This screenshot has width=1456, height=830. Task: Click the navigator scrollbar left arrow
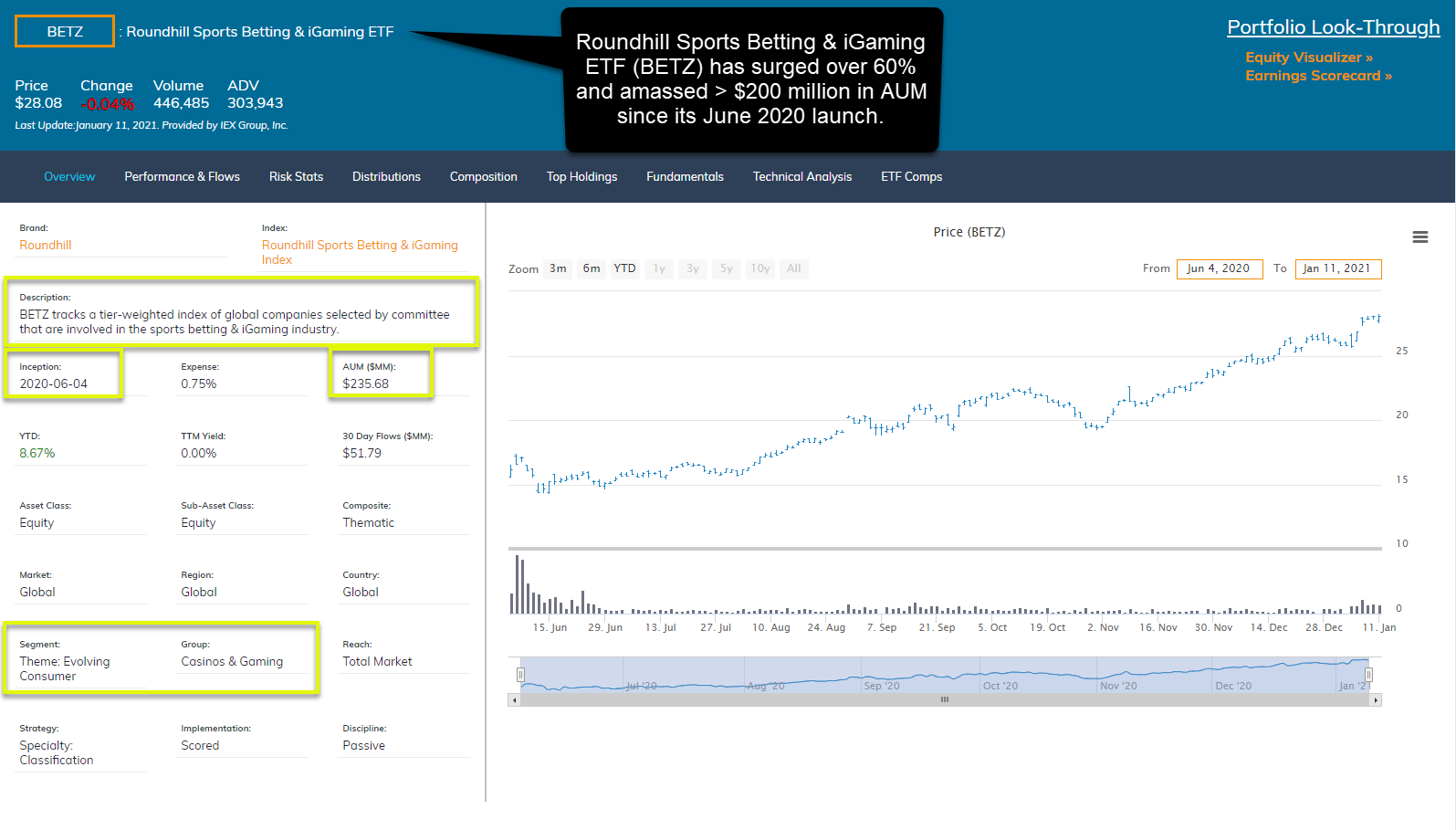(514, 700)
